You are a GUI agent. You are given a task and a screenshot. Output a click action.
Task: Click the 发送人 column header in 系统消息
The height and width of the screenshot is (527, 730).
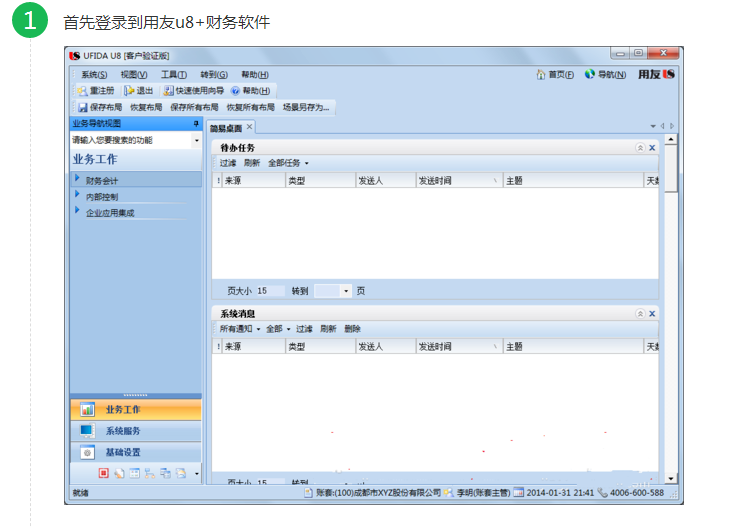coord(385,346)
